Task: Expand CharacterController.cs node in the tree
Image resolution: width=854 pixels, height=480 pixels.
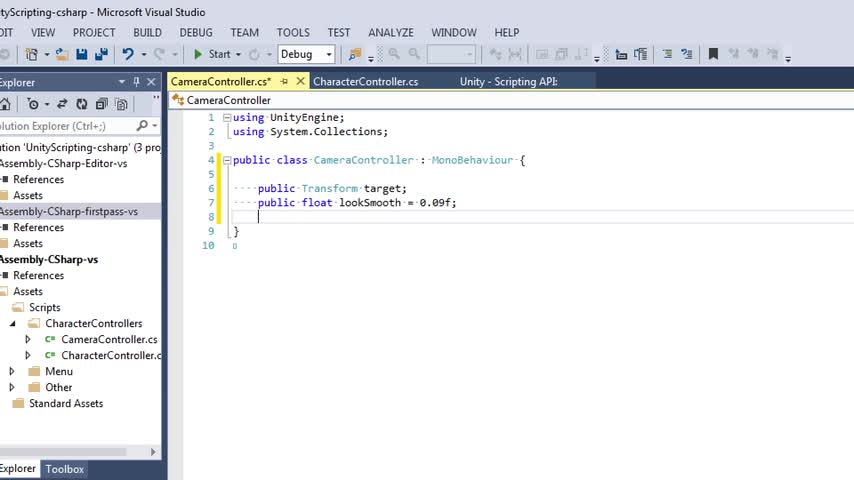Action: point(28,355)
